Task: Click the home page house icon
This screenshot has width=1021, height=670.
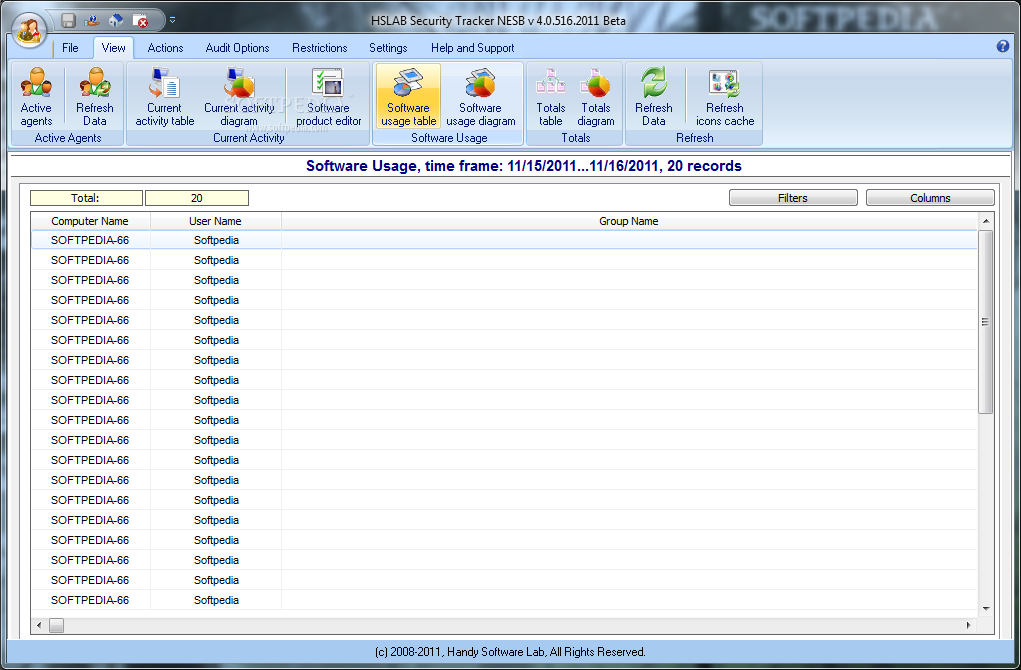Action: click(x=116, y=20)
